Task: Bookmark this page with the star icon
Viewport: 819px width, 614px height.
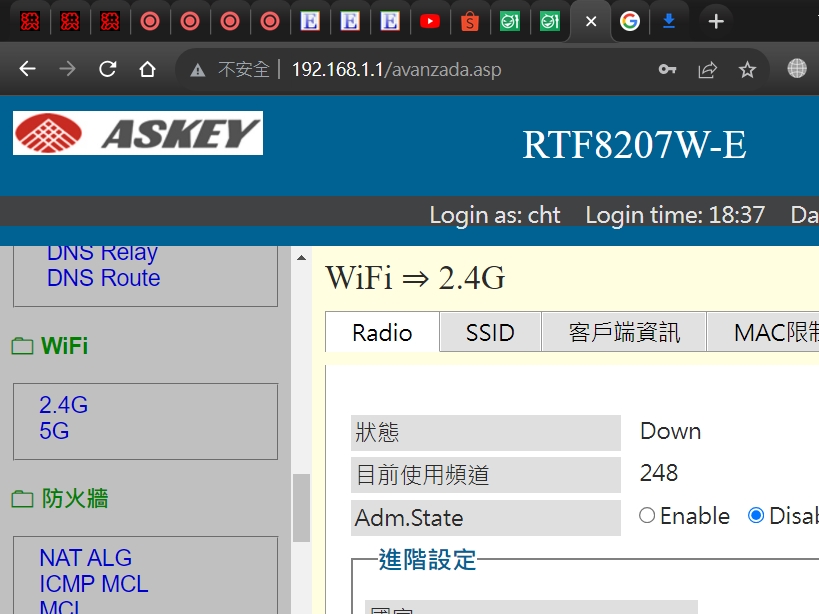Action: click(747, 69)
